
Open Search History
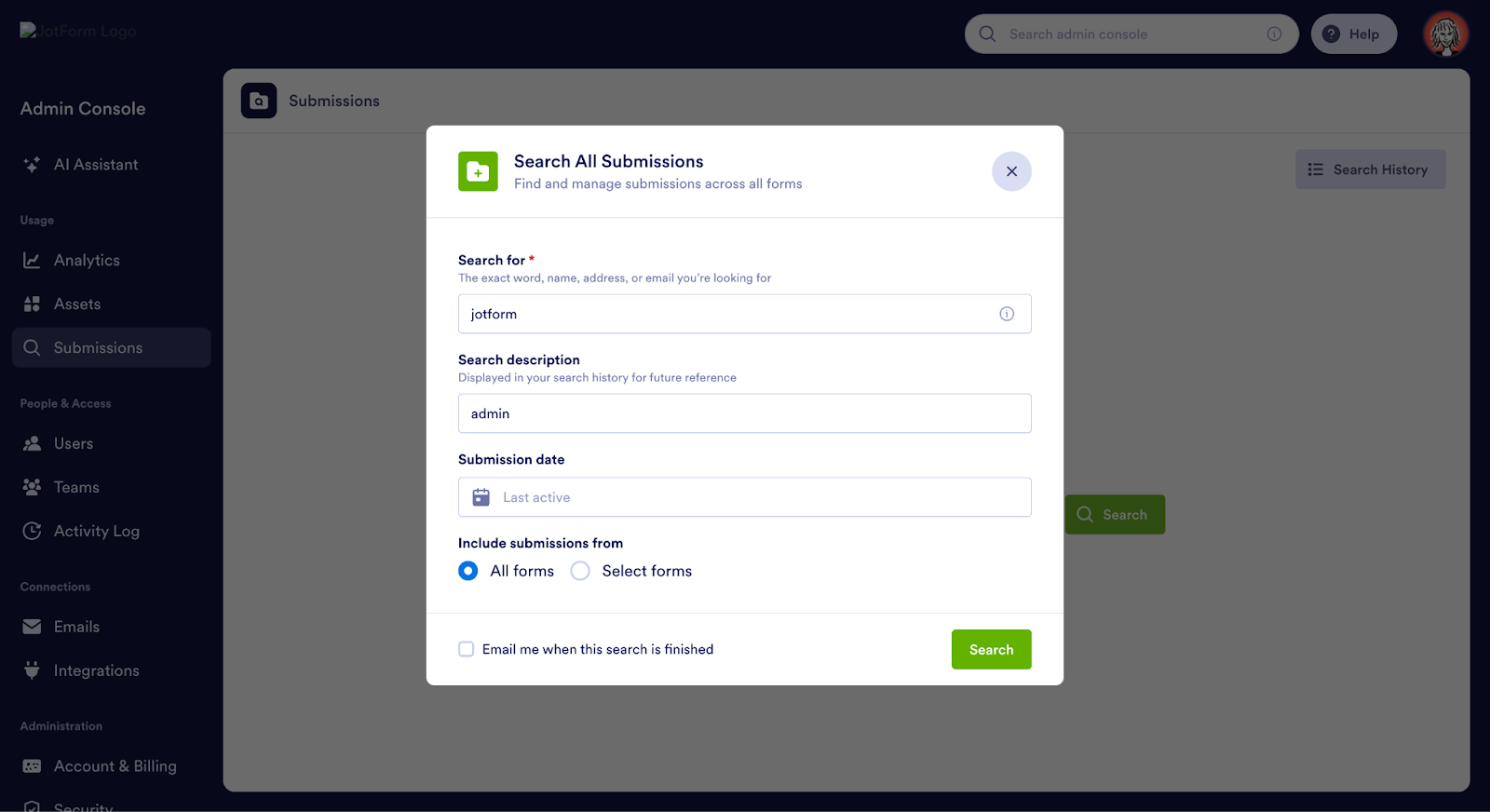click(1370, 169)
